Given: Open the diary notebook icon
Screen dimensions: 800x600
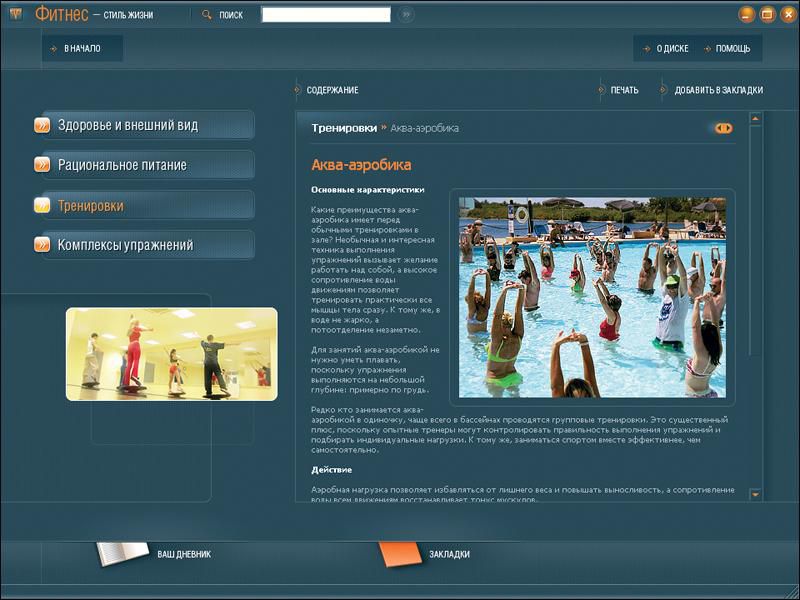Looking at the screenshot, I should coord(122,553).
